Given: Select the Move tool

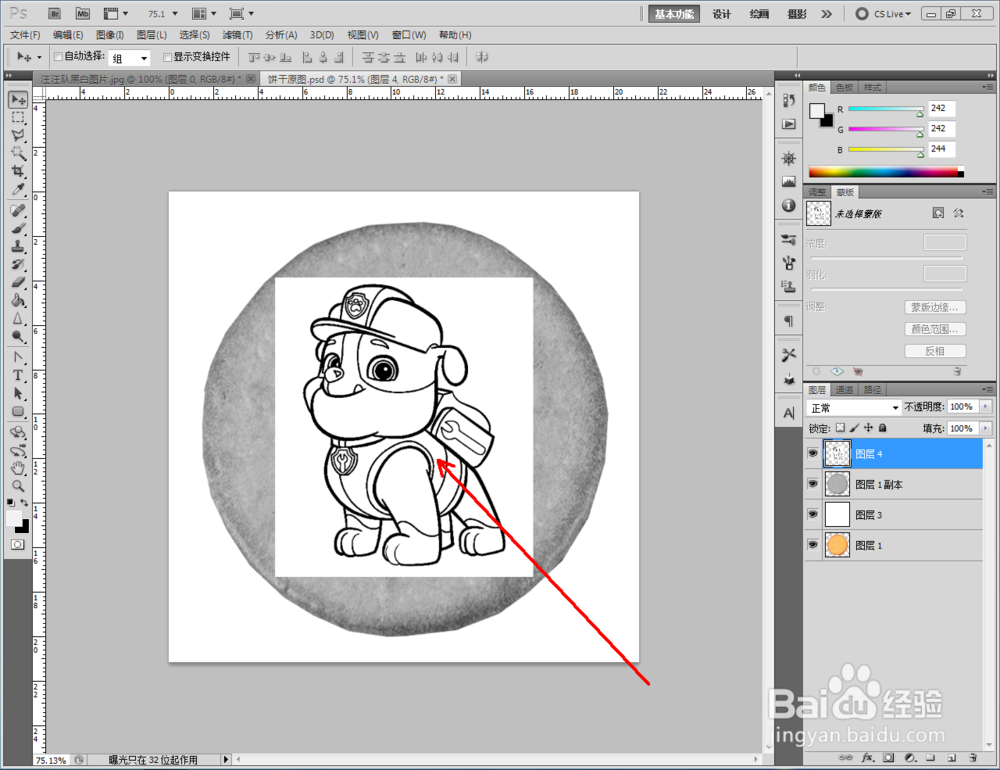Looking at the screenshot, I should click(18, 100).
